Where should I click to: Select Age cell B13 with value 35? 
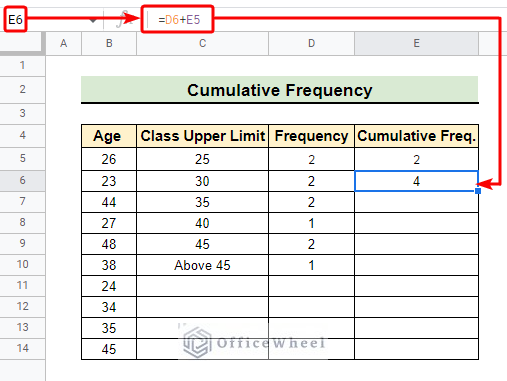point(109,328)
